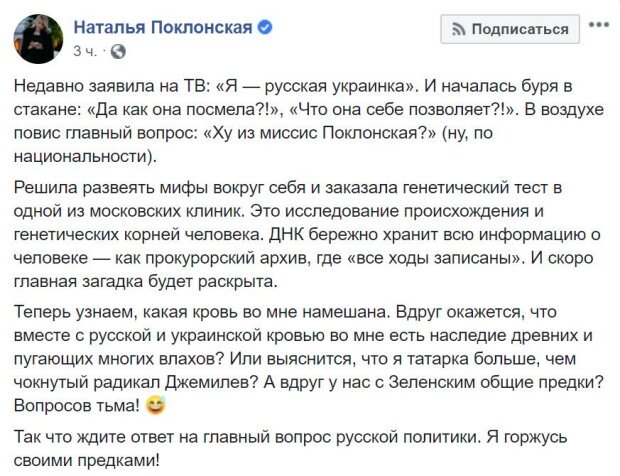Click the phrase 'Вопросов тьма!'

pos(77,406)
